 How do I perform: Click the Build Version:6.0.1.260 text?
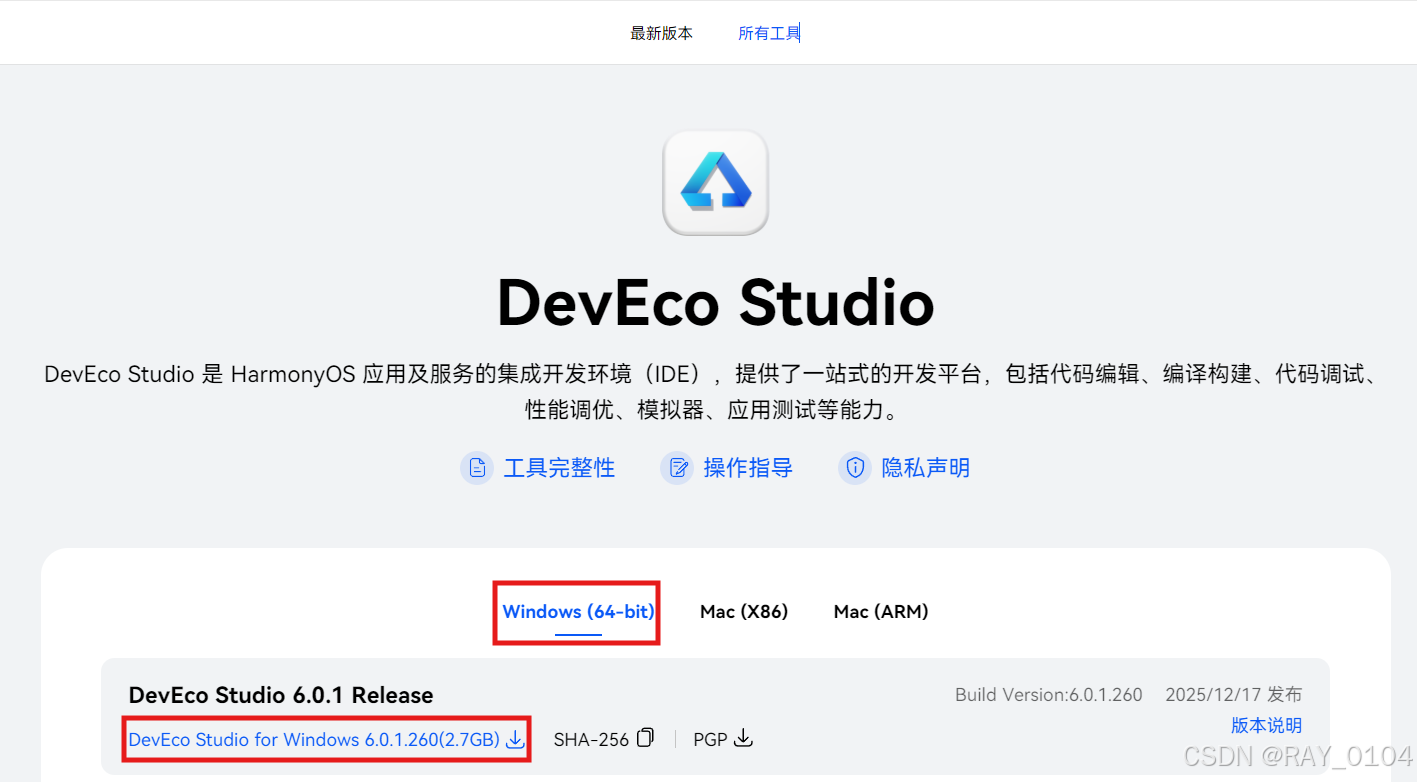pos(1049,695)
